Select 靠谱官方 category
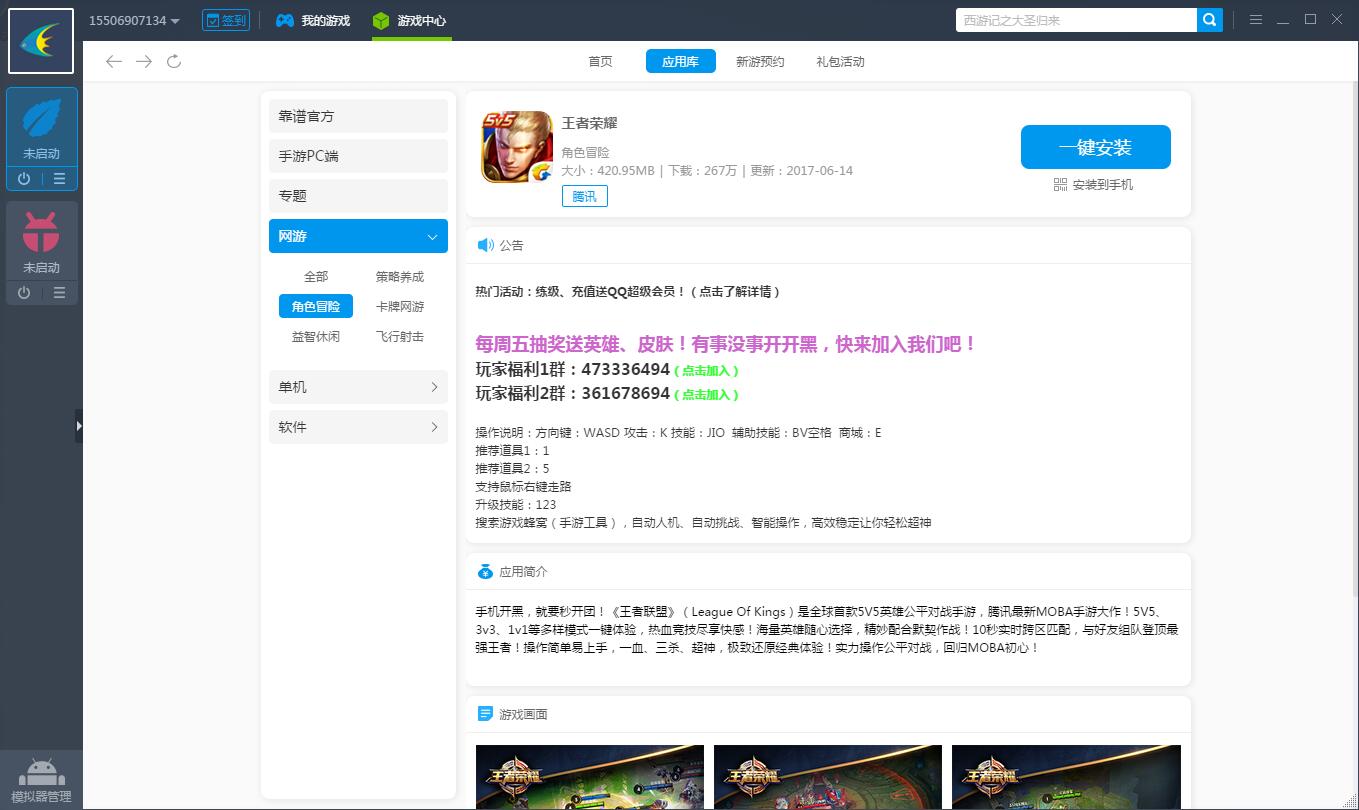This screenshot has height=810, width=1359. (358, 116)
